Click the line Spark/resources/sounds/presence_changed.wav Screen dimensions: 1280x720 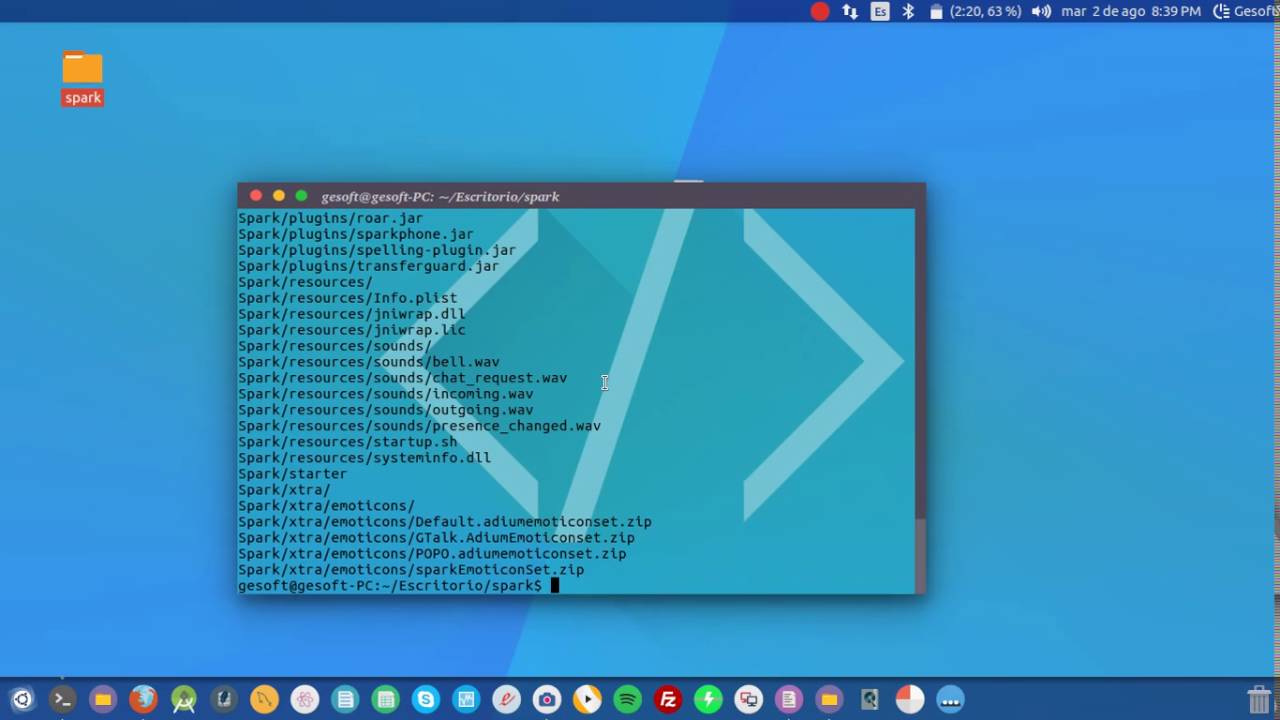coord(419,426)
